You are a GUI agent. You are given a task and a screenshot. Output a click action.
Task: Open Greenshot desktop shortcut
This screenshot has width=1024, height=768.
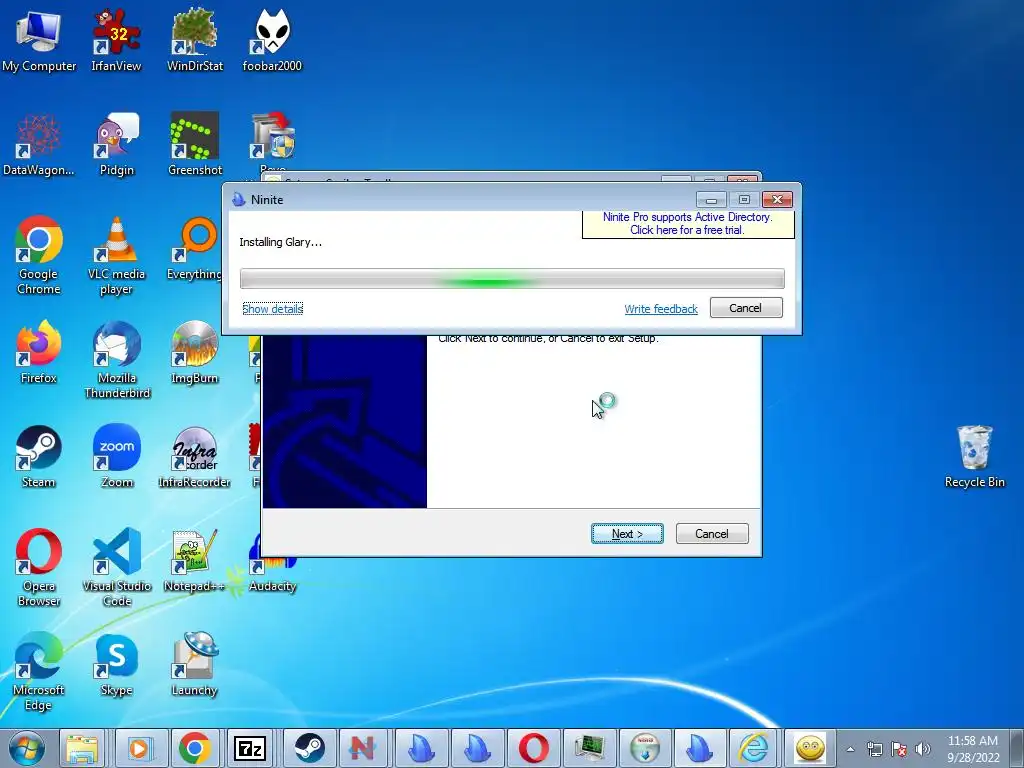click(x=195, y=144)
